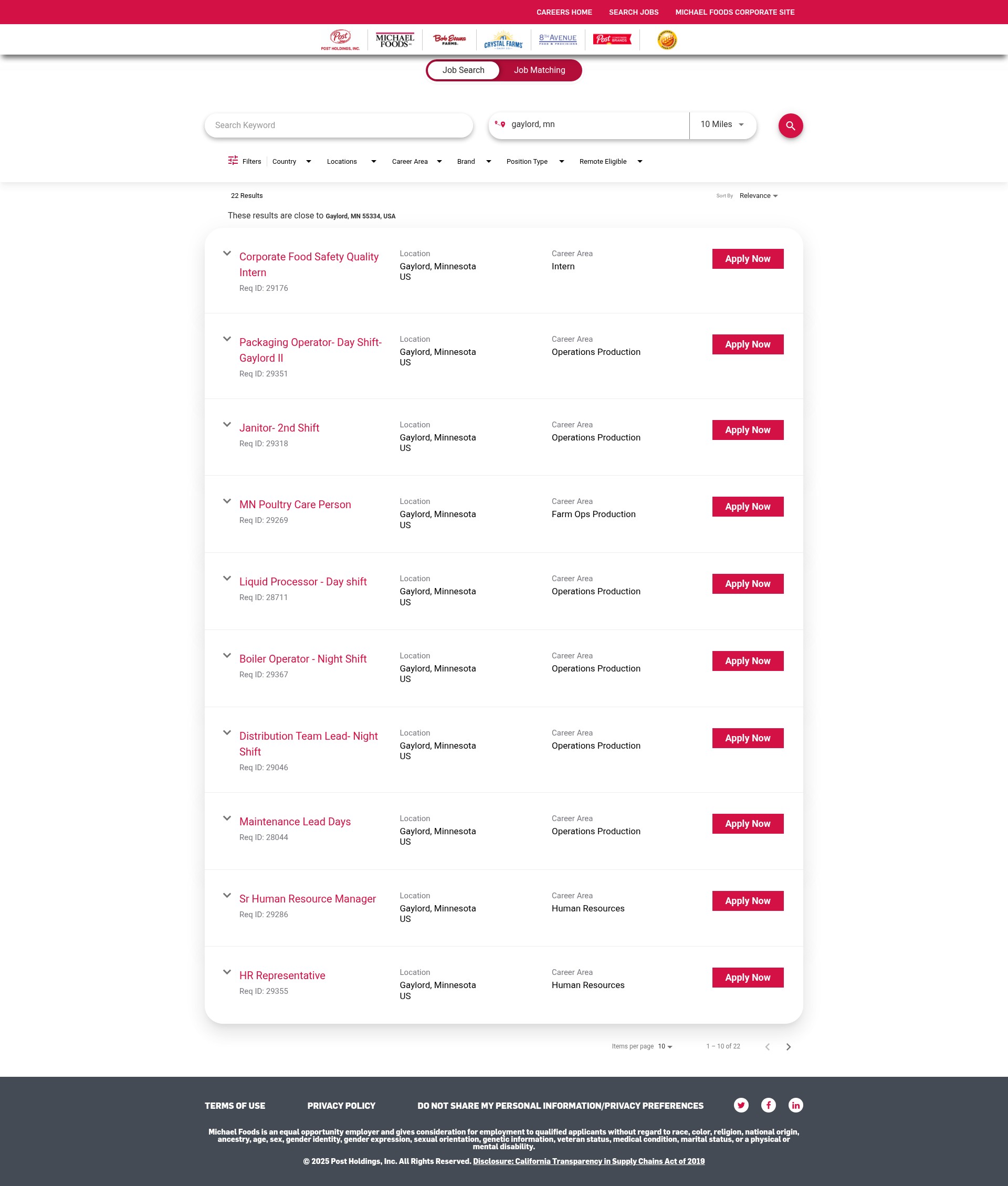Screen dimensions: 1008x1186
Task: Click the red search magnifier button
Action: tap(790, 125)
